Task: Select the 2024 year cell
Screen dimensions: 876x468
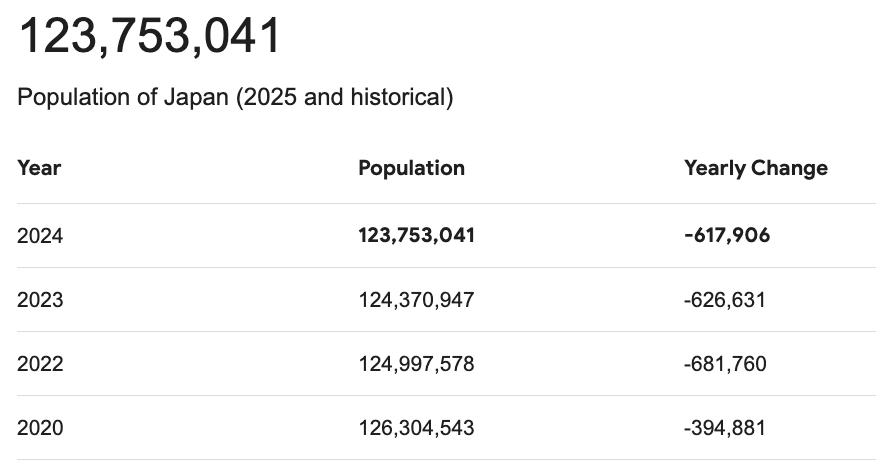Action: tap(40, 236)
